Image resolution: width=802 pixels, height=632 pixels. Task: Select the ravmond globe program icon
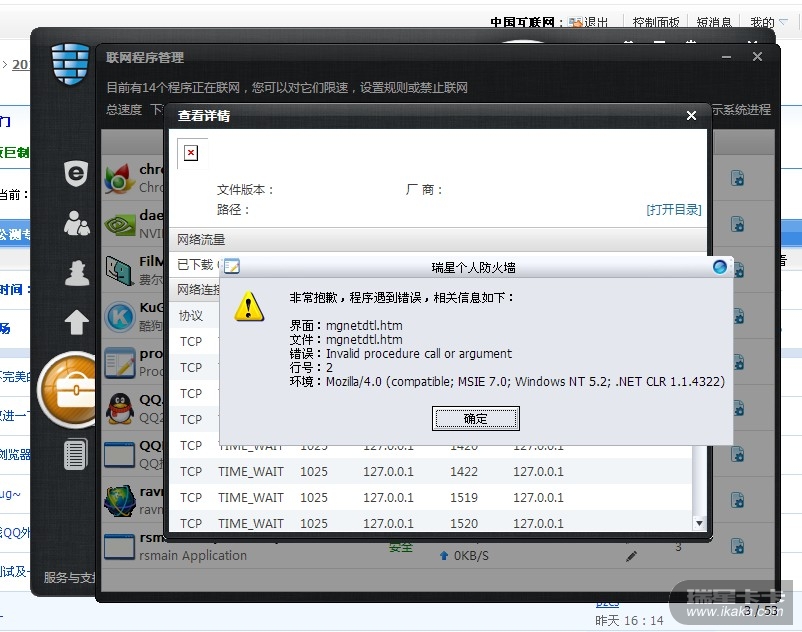[x=119, y=501]
